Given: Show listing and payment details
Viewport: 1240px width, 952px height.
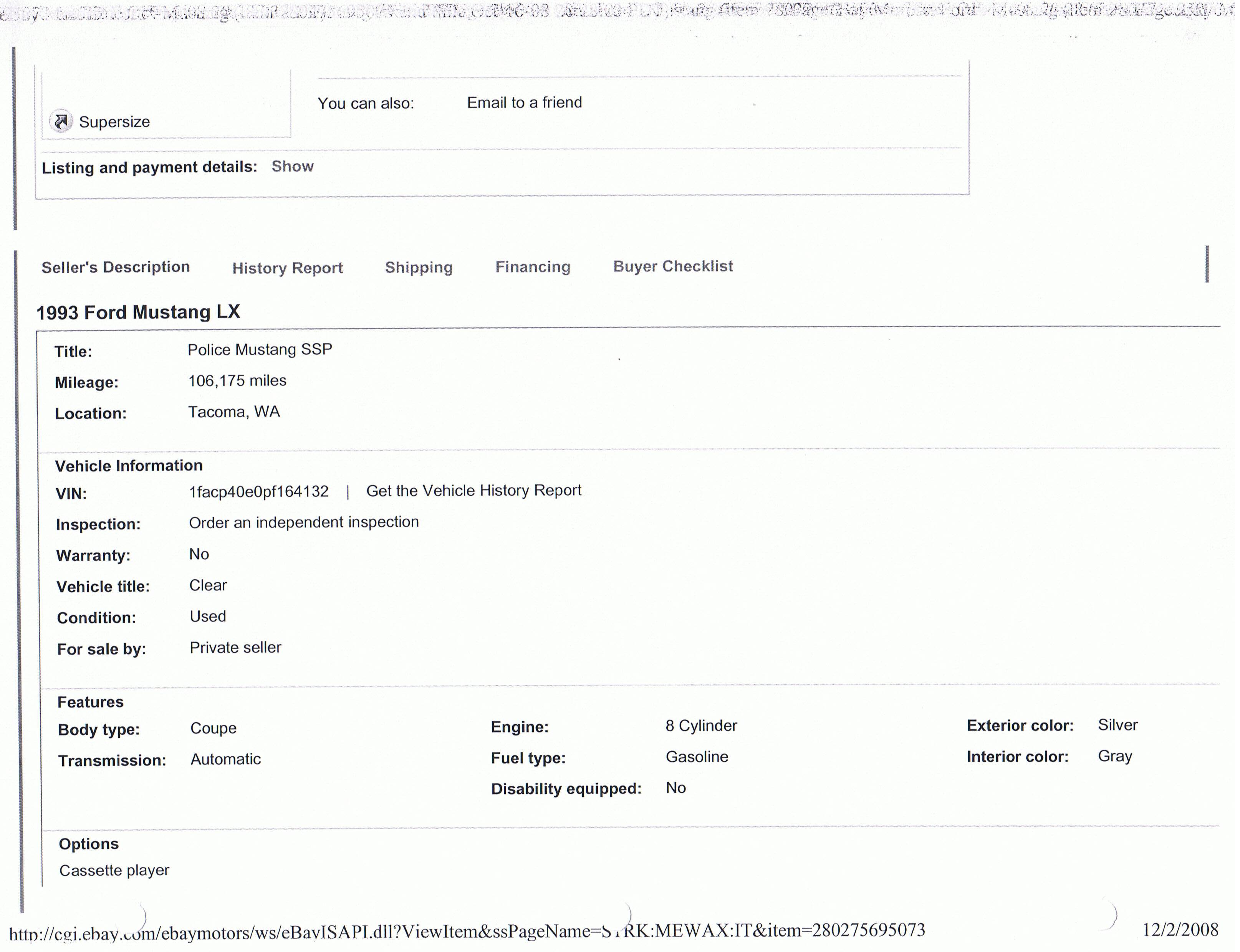Looking at the screenshot, I should [x=293, y=166].
